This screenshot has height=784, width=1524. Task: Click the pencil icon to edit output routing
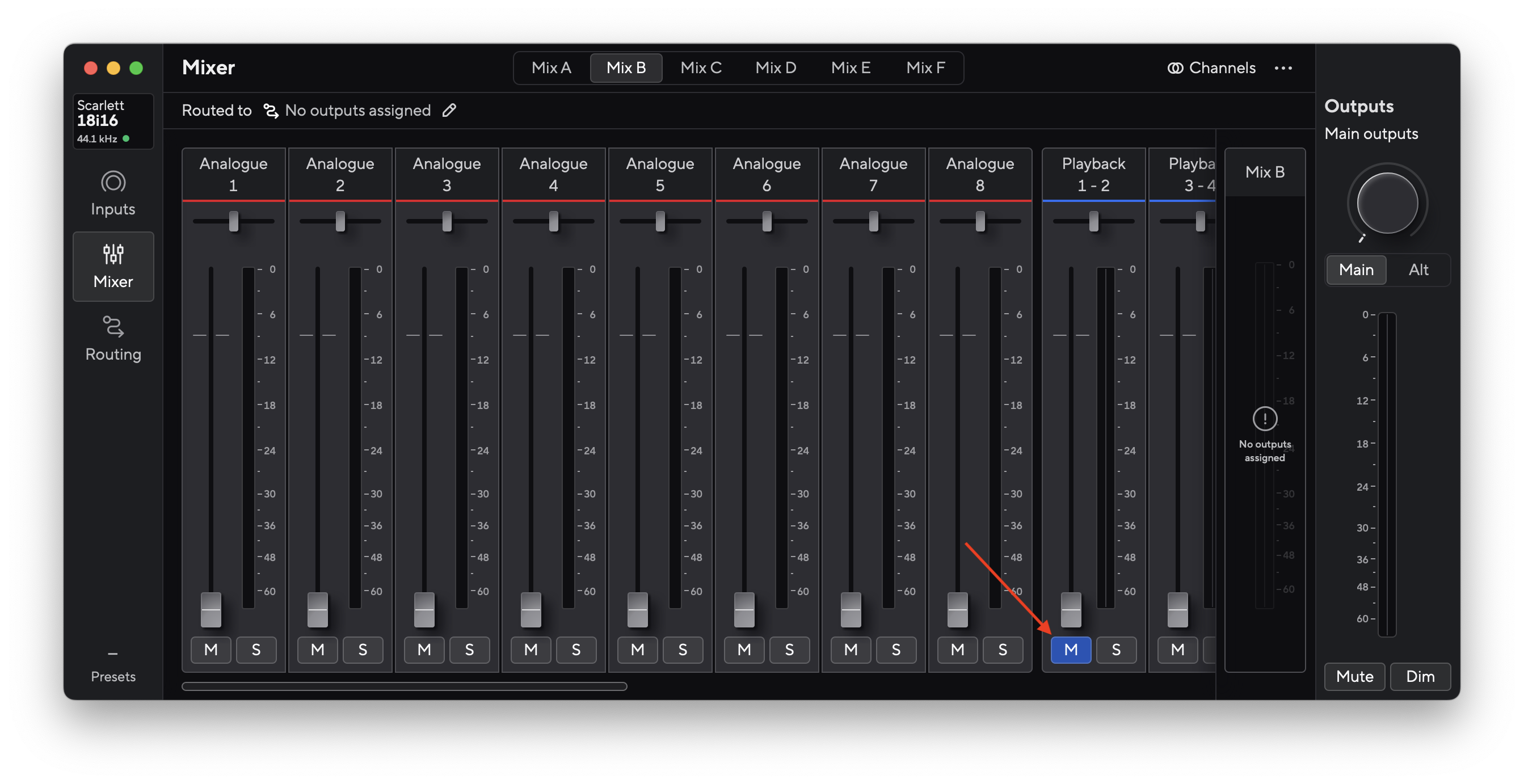449,110
